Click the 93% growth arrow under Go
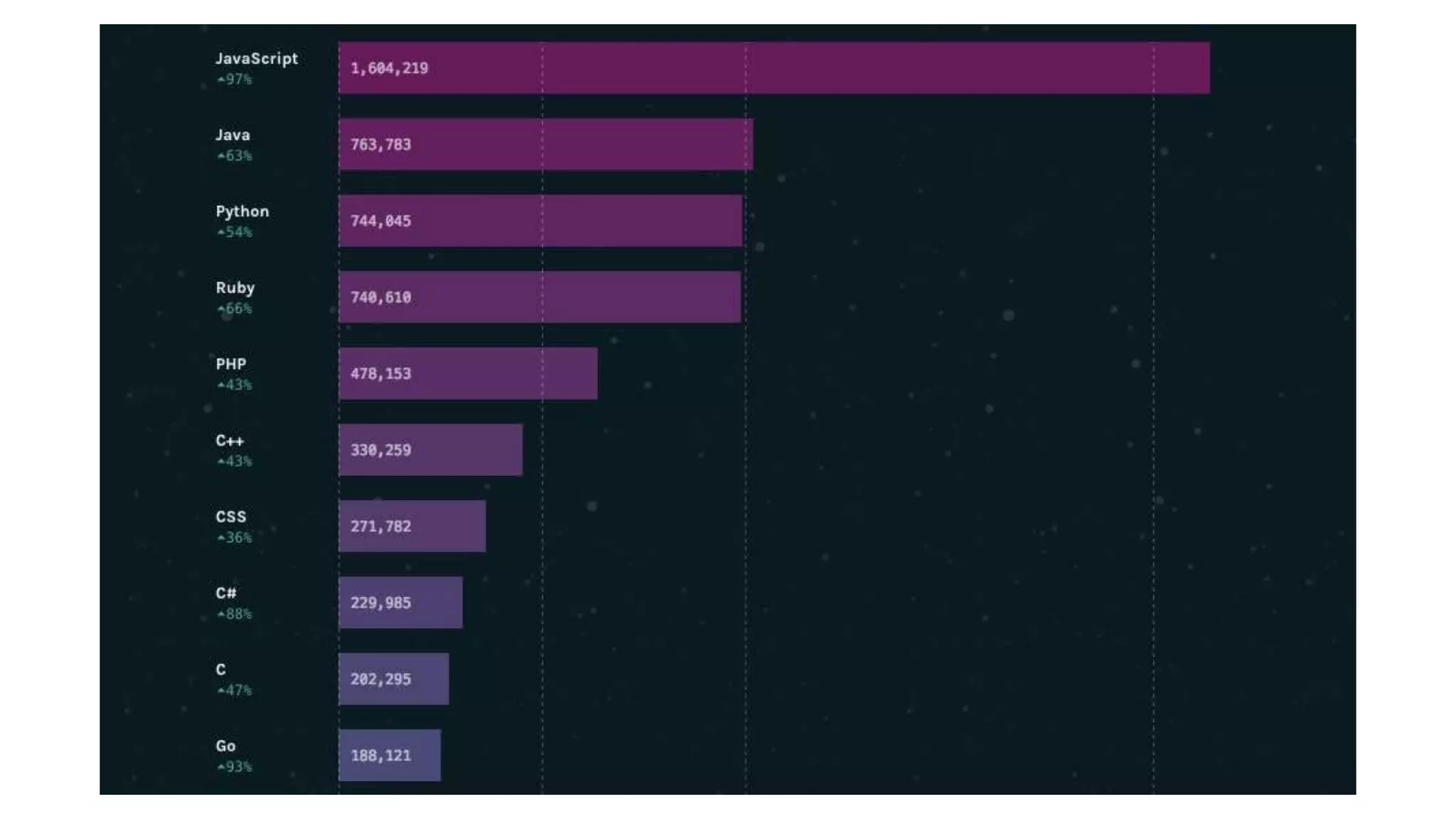1456x819 pixels. pos(221,767)
